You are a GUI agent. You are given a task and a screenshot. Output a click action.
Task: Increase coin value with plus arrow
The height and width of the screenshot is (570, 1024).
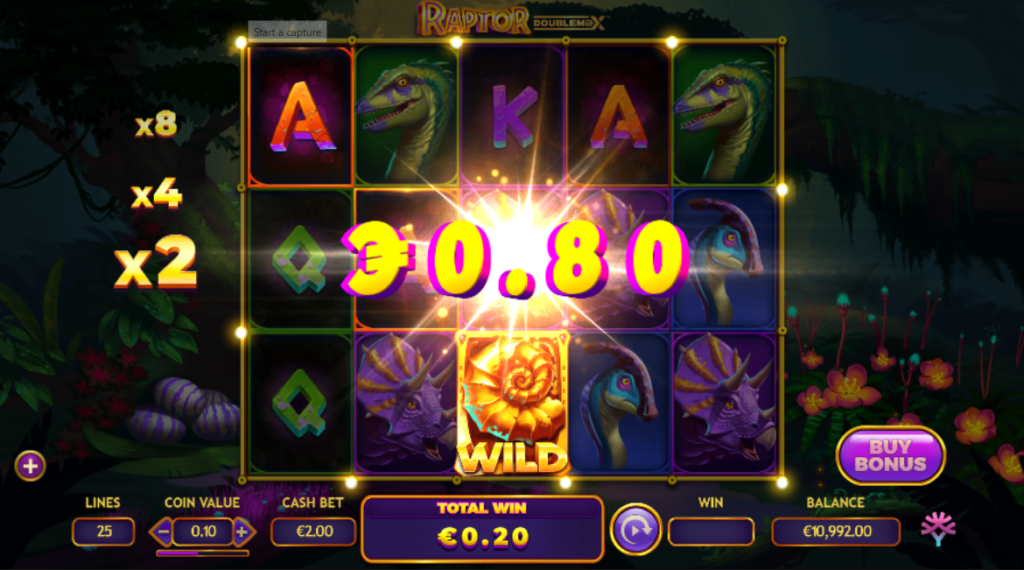(243, 531)
